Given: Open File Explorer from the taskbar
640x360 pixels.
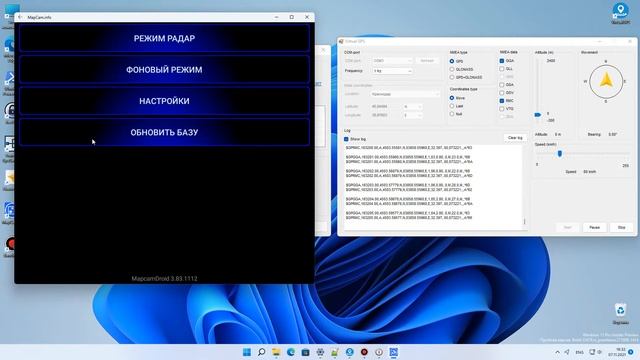Looking at the screenshot, I should [276, 352].
